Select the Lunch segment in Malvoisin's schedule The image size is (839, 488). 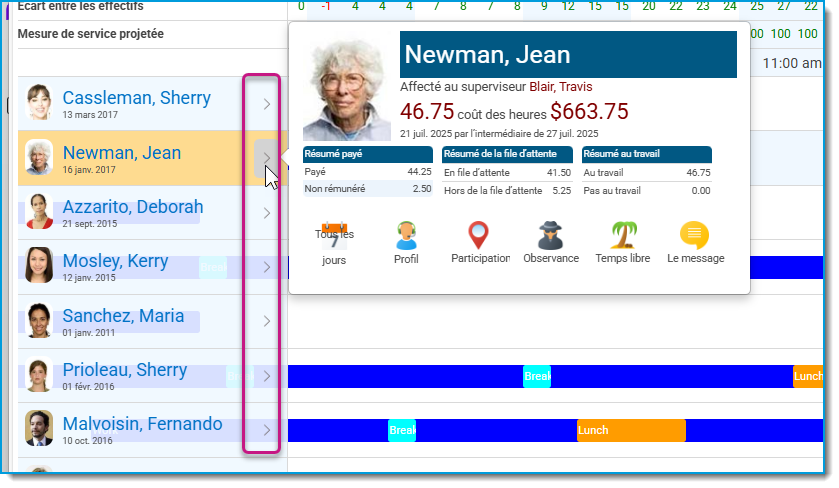coord(631,431)
